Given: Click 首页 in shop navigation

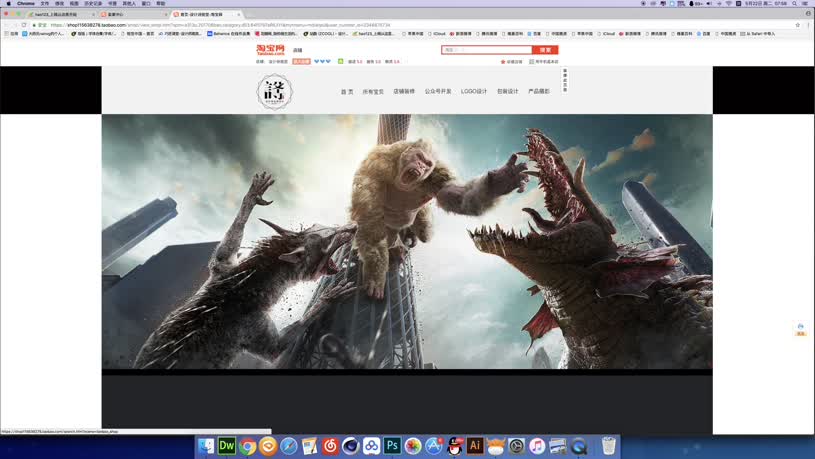Looking at the screenshot, I should point(347,91).
